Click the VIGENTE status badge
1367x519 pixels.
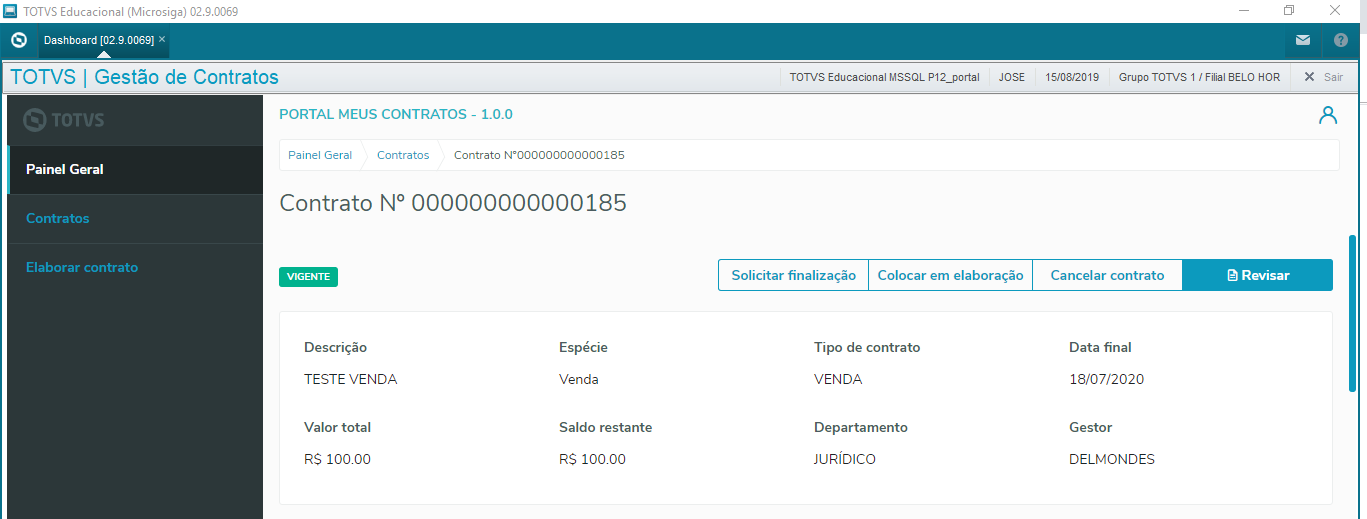click(308, 277)
